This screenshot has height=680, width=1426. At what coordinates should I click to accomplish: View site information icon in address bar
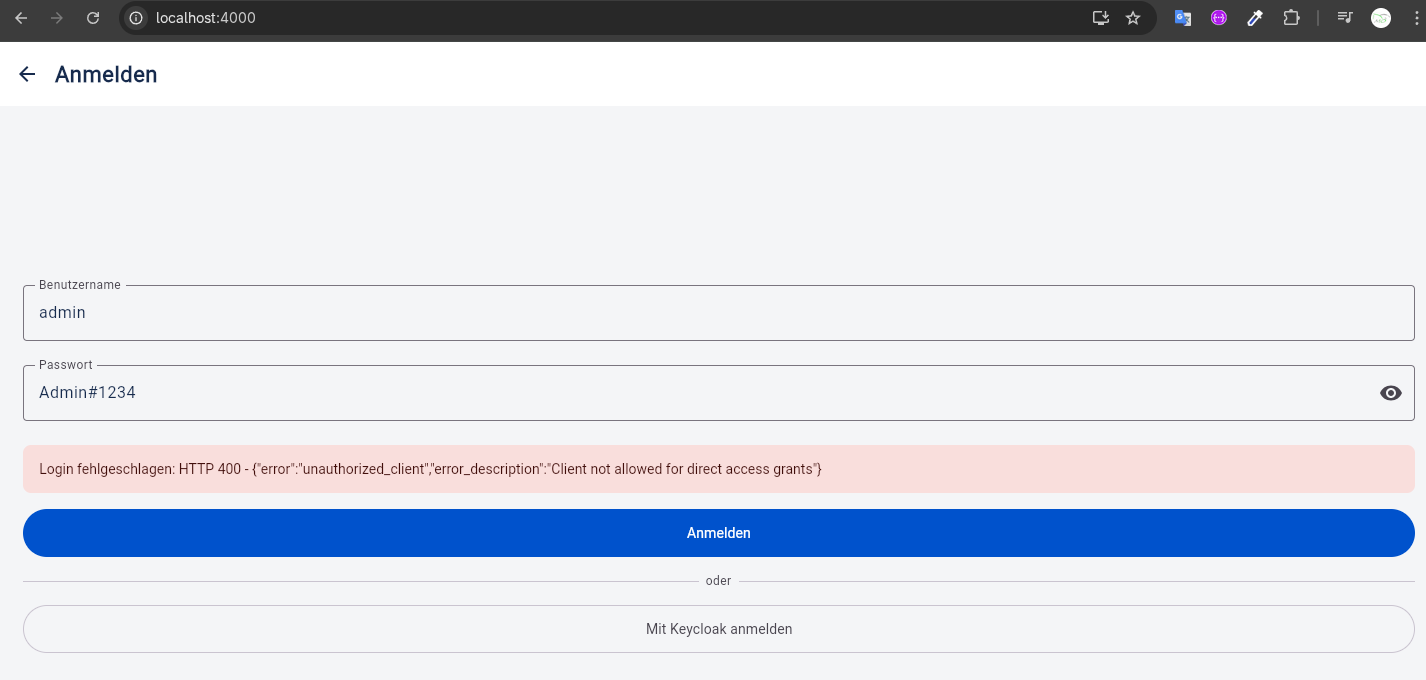pyautogui.click(x=136, y=18)
